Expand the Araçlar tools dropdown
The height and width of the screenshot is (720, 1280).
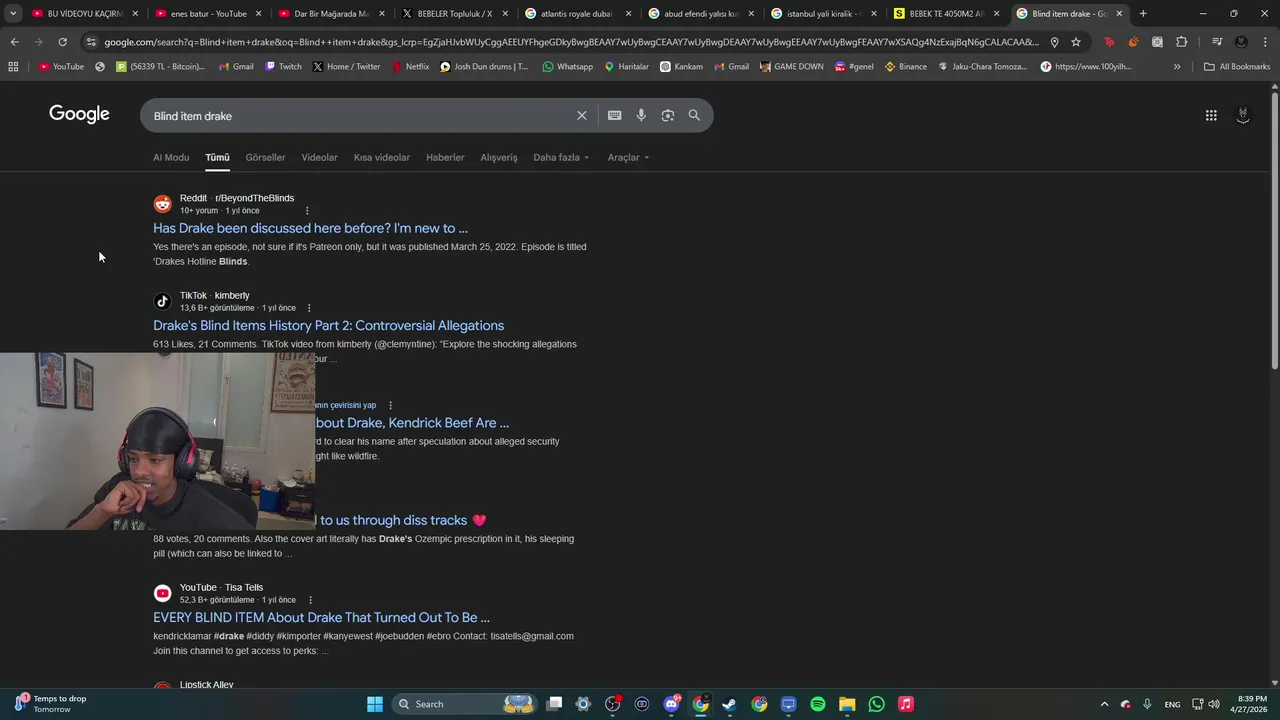(x=628, y=157)
